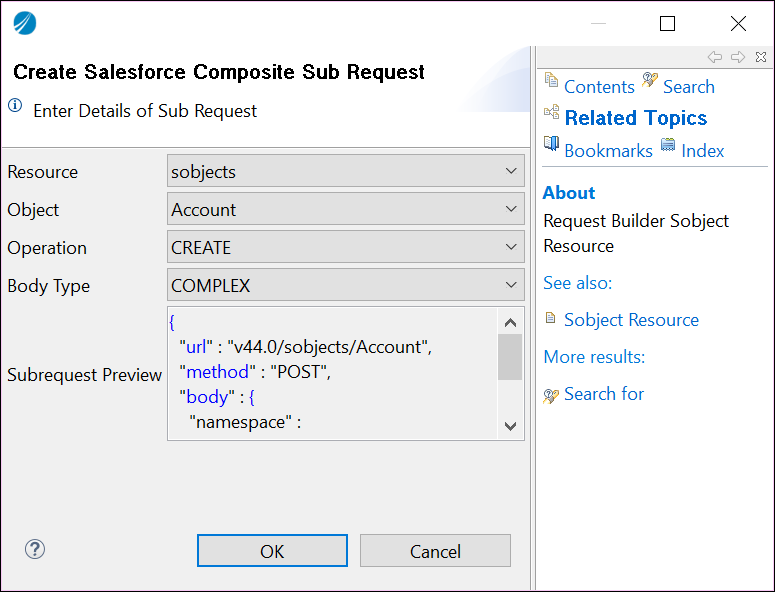Click the Index icon in help
775x592 pixels.
point(668,145)
